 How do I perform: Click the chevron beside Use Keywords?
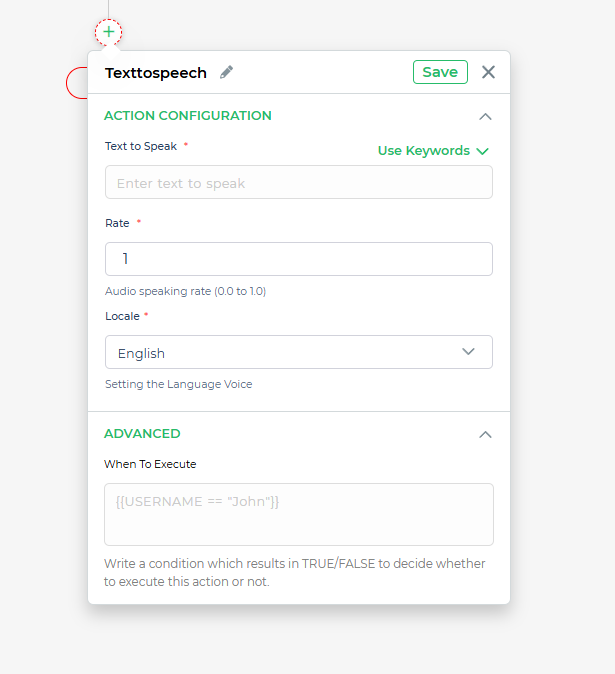click(x=483, y=151)
